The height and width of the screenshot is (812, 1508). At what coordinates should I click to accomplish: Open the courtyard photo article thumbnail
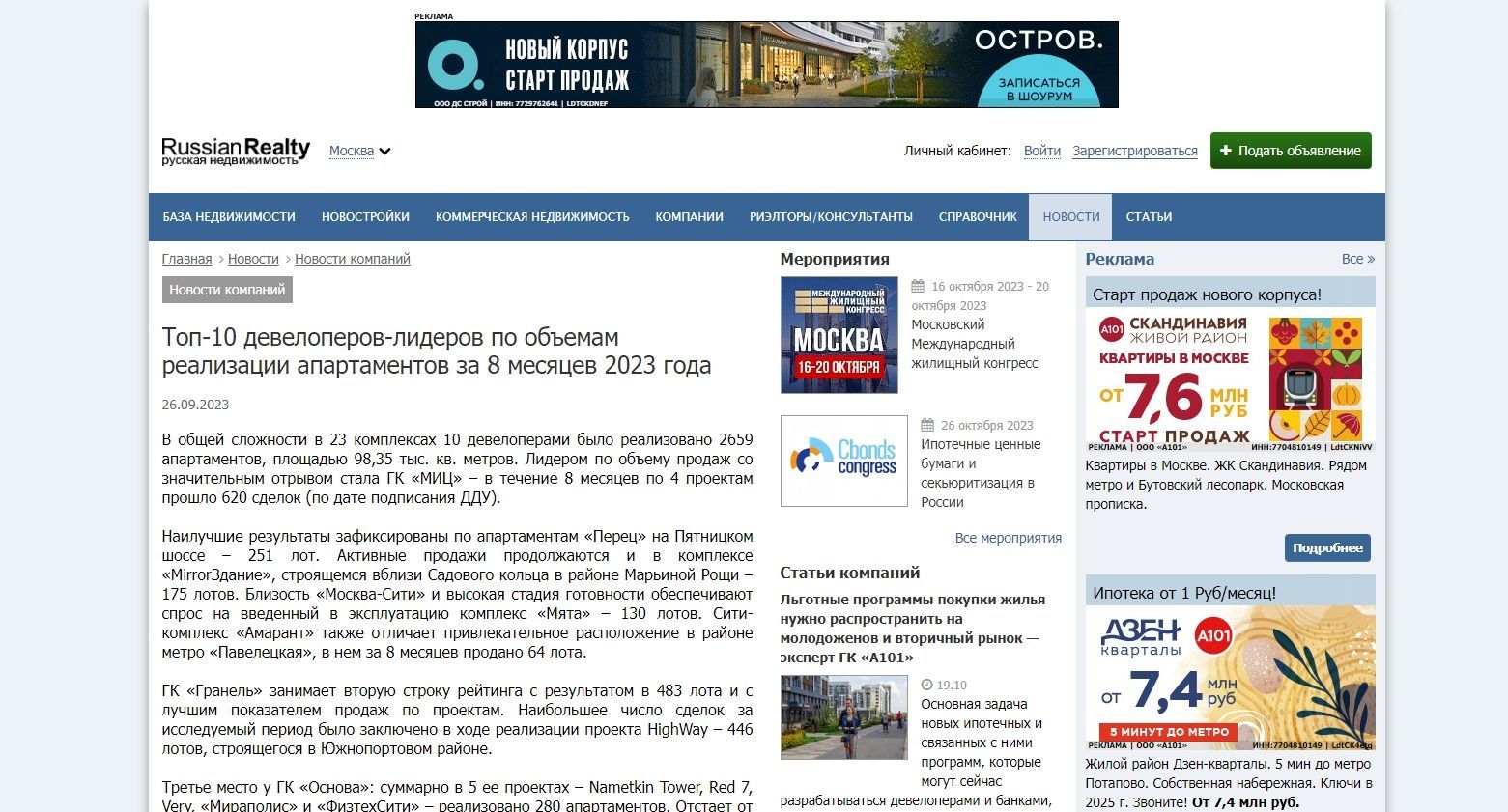(x=843, y=717)
